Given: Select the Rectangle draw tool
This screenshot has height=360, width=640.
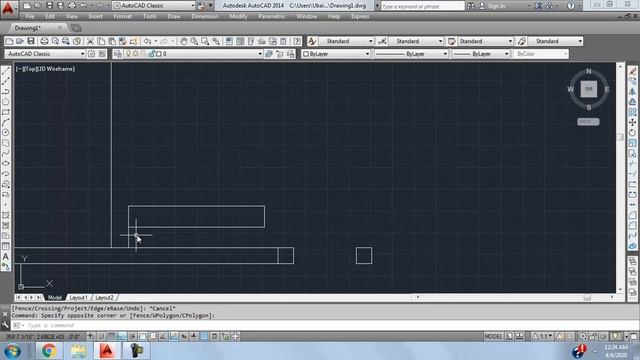Looking at the screenshot, I should click(x=6, y=112).
